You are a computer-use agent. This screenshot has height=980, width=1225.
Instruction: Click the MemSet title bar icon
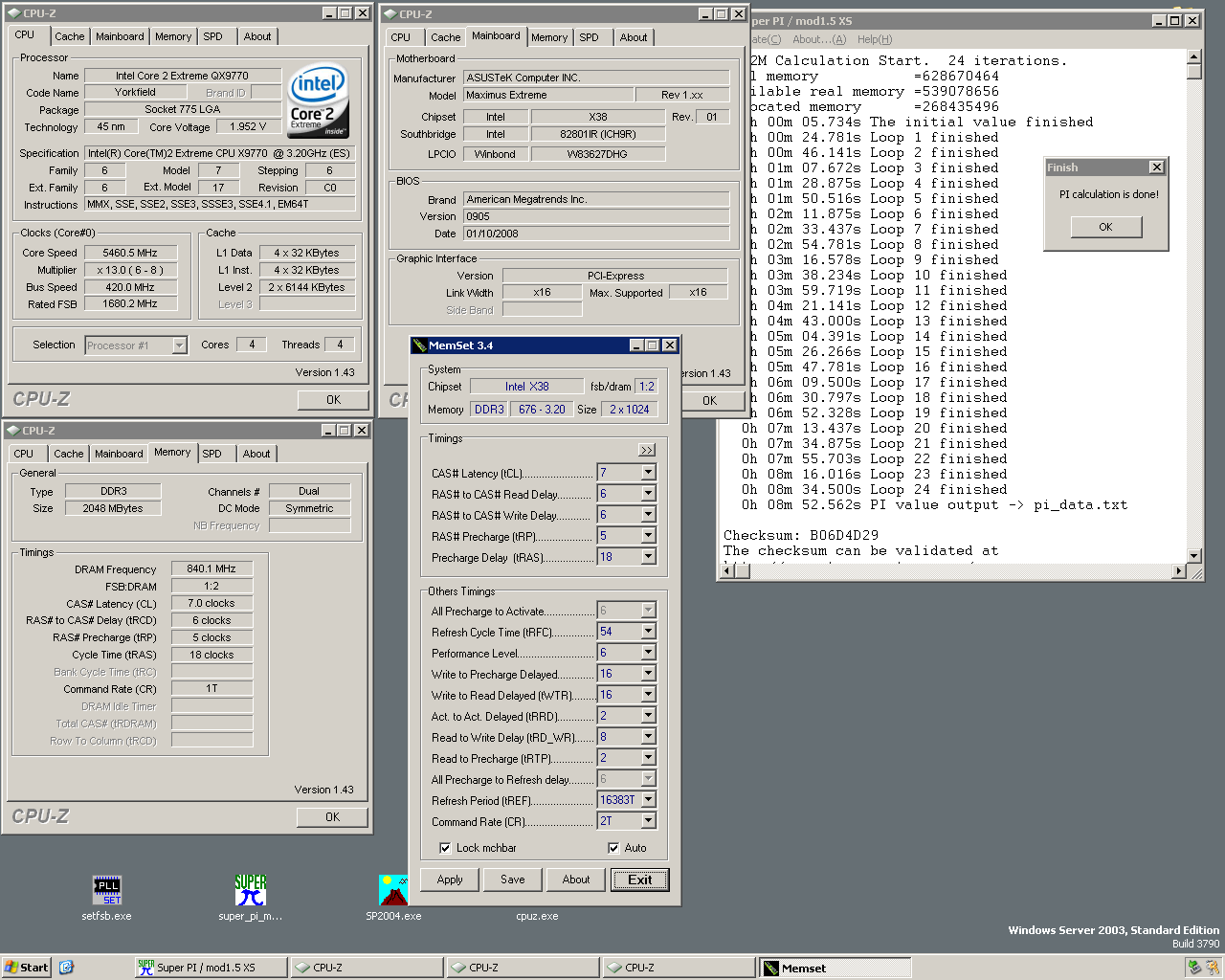click(419, 345)
